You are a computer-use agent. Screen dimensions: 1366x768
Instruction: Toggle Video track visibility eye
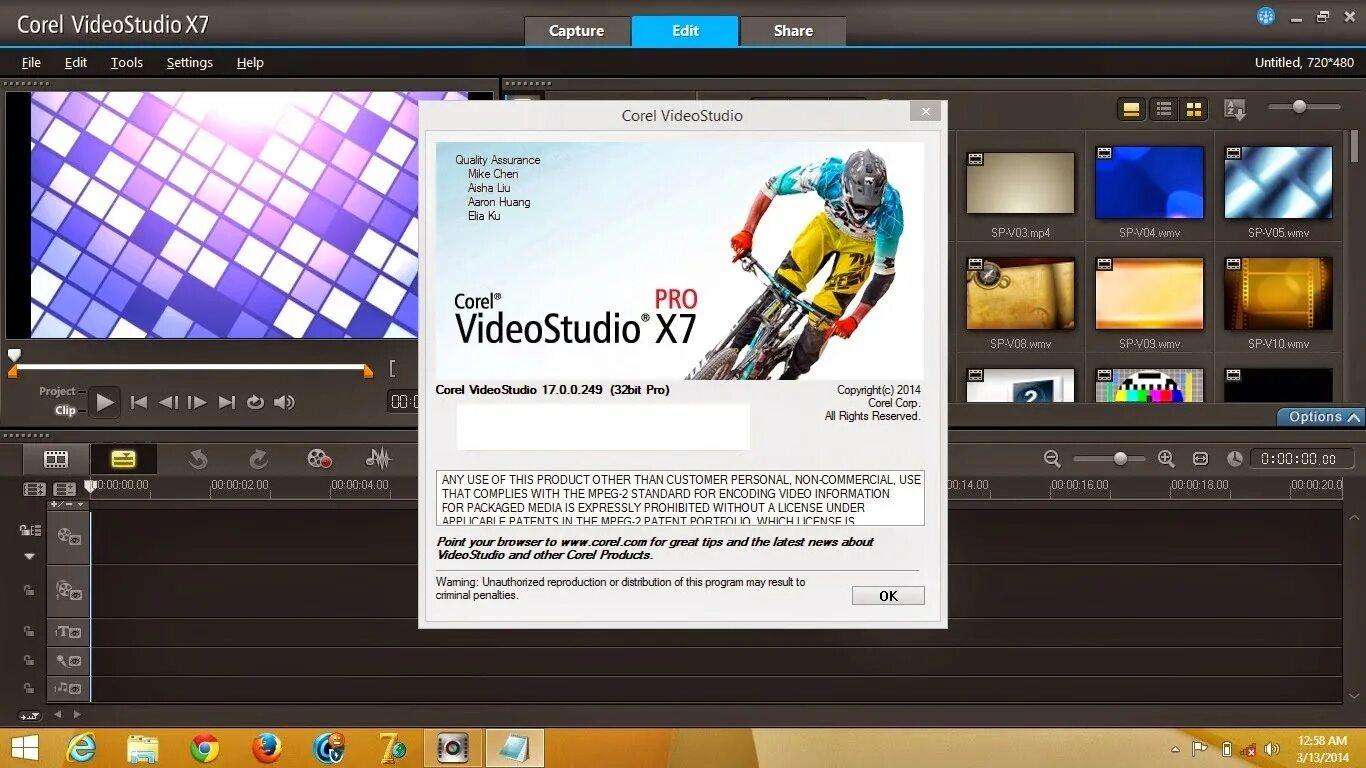tap(75, 539)
